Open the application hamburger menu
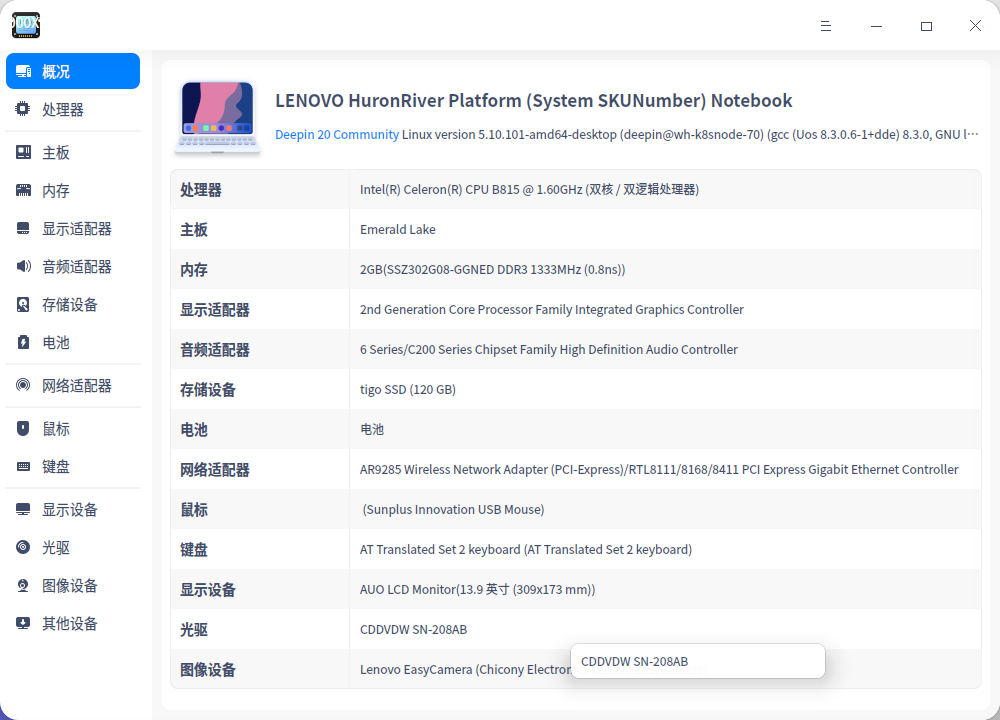1000x720 pixels. [826, 26]
